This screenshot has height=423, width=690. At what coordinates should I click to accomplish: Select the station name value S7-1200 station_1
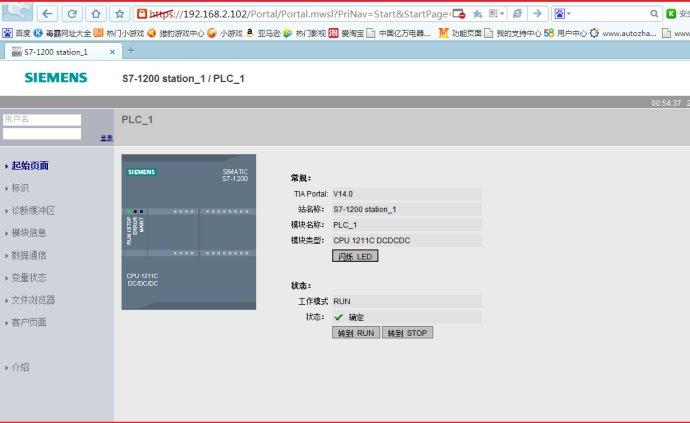(x=365, y=210)
